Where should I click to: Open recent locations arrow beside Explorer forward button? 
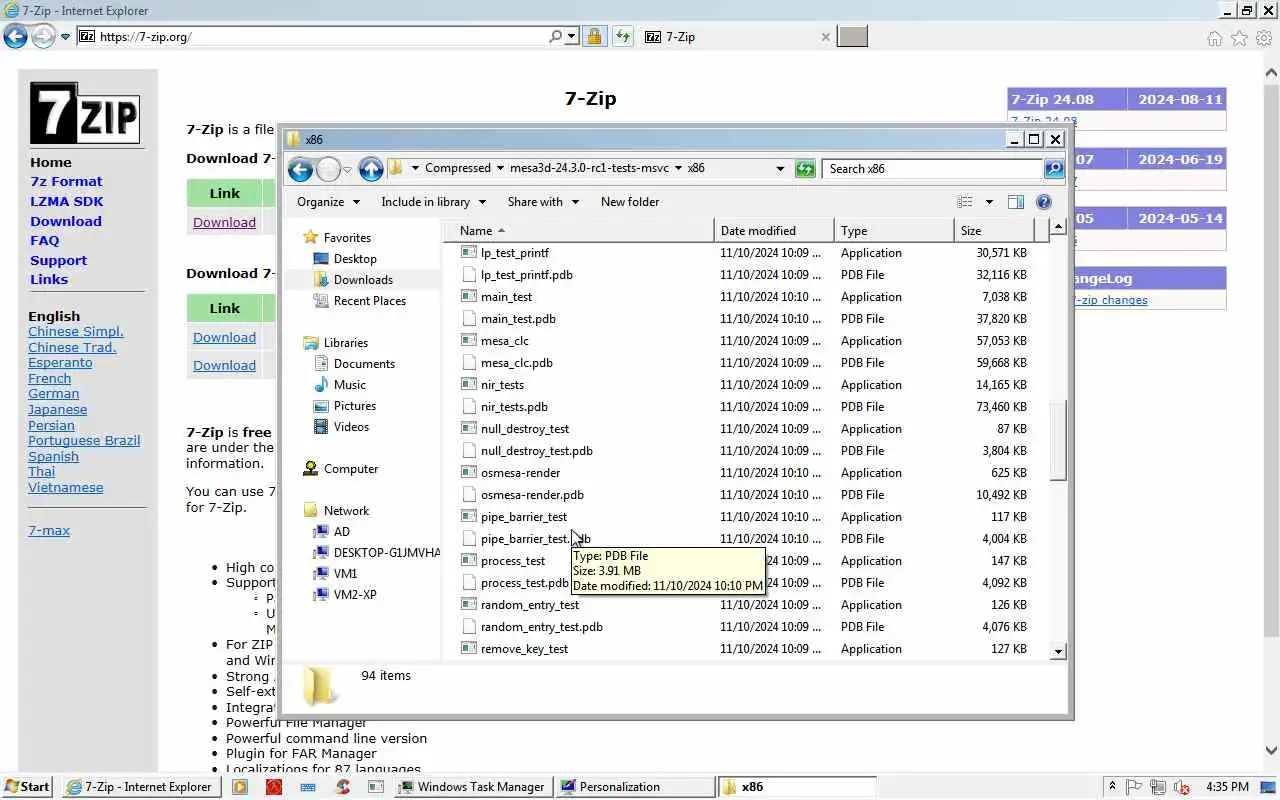348,170
